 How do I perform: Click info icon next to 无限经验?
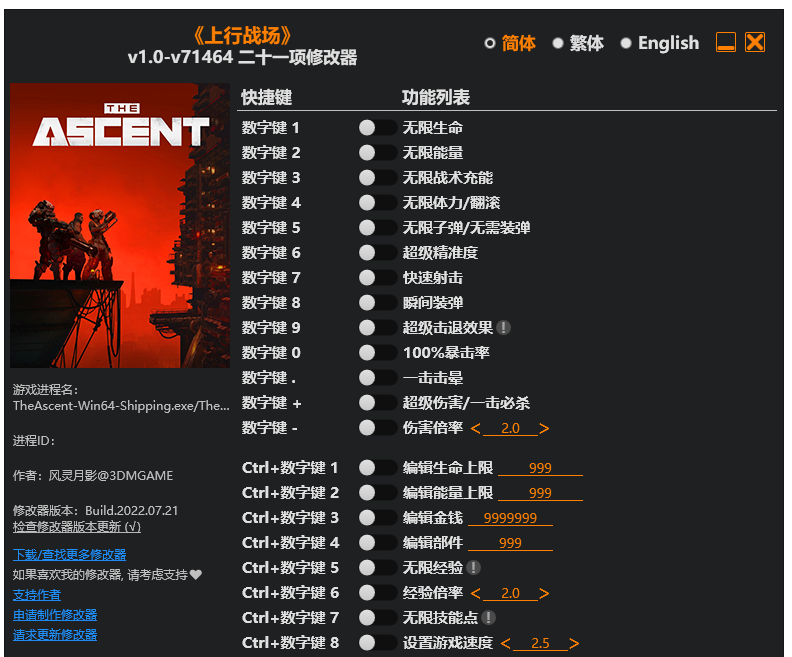click(473, 568)
